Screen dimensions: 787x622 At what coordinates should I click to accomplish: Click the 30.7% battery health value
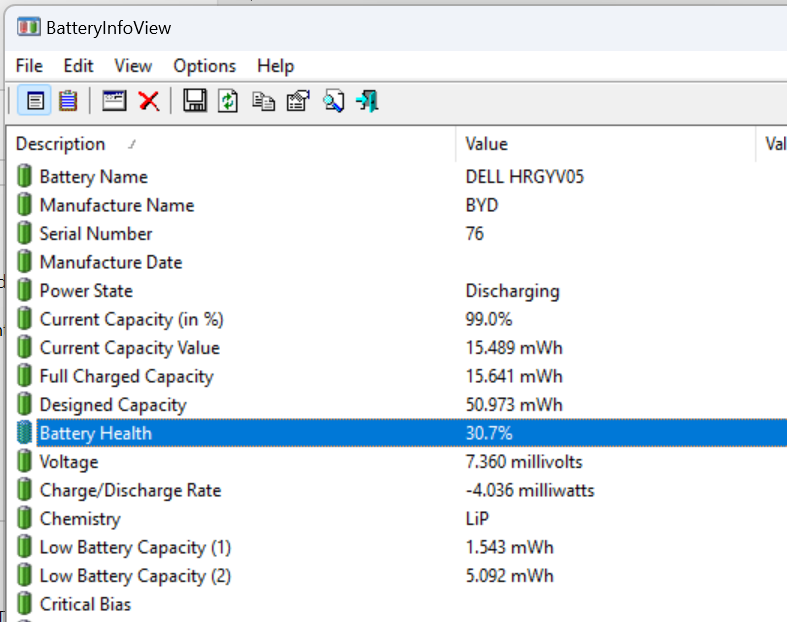click(489, 433)
